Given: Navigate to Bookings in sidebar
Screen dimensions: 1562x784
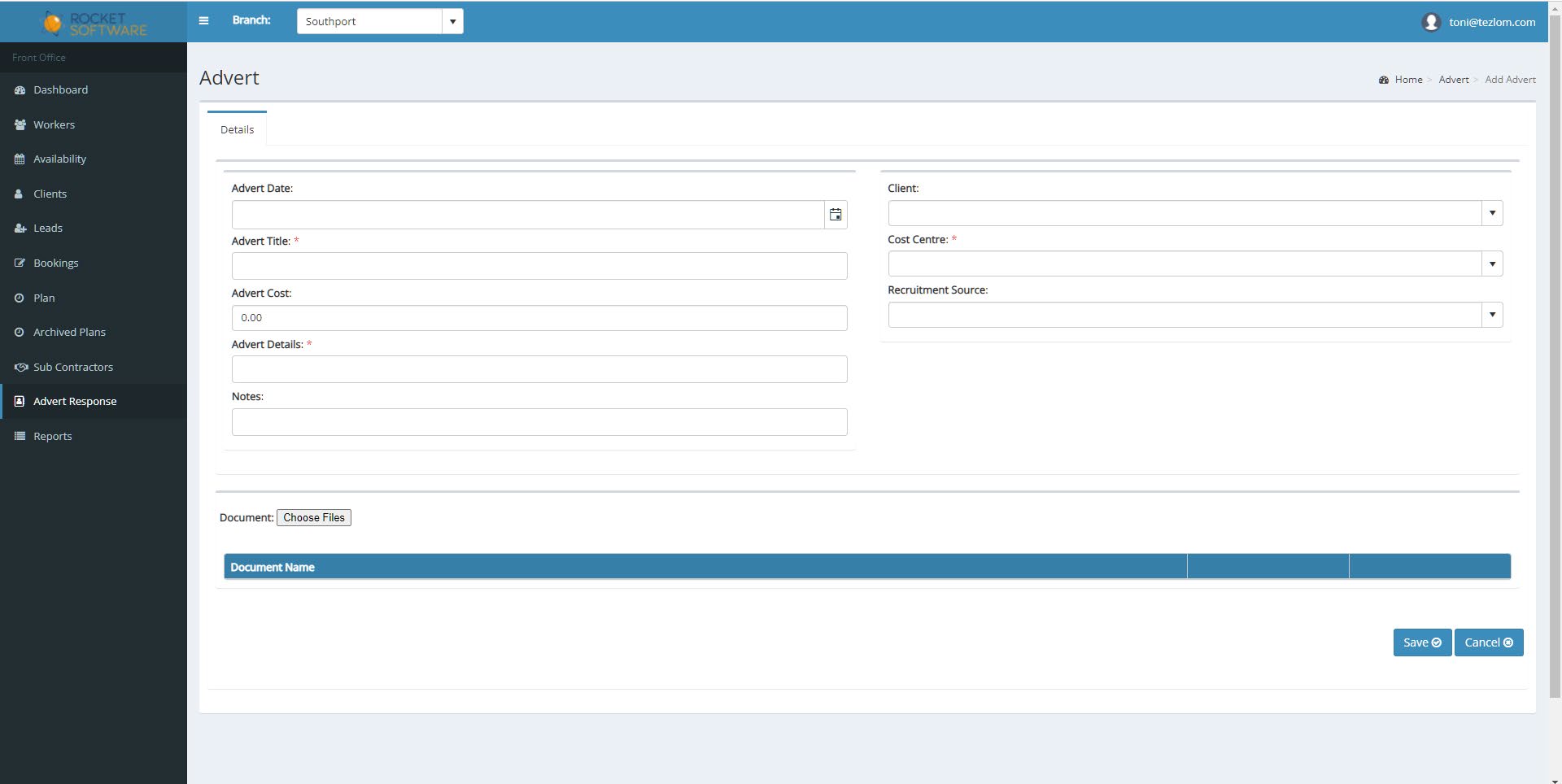Looking at the screenshot, I should 55,264.
